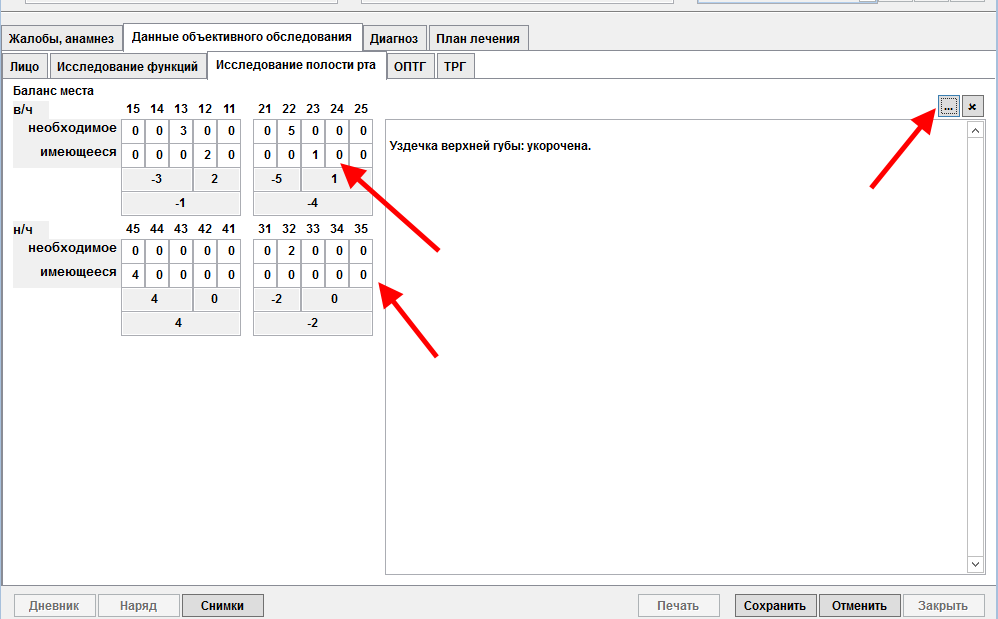Go to the Исследование функций sub-tab

[x=127, y=67]
